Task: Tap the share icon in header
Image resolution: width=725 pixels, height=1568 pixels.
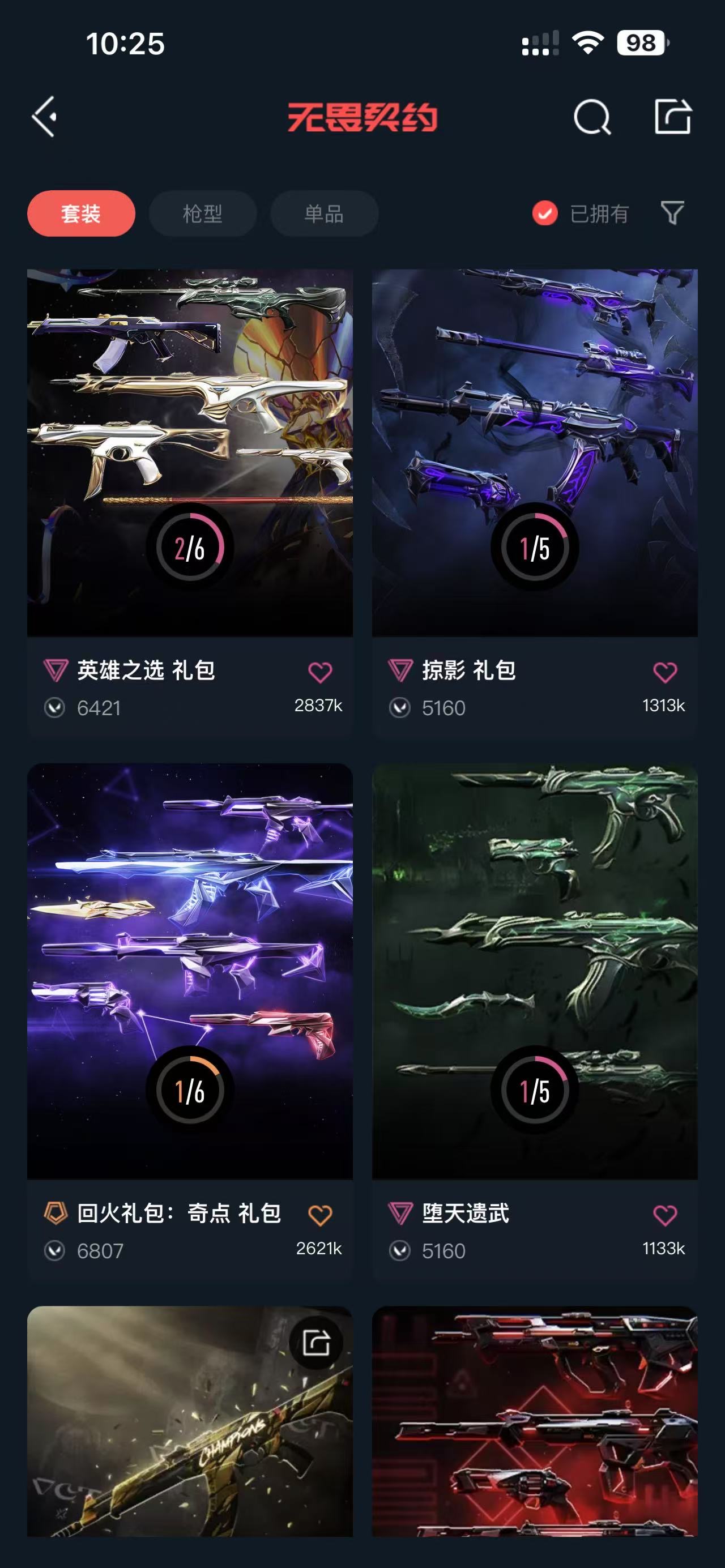Action: tap(673, 116)
